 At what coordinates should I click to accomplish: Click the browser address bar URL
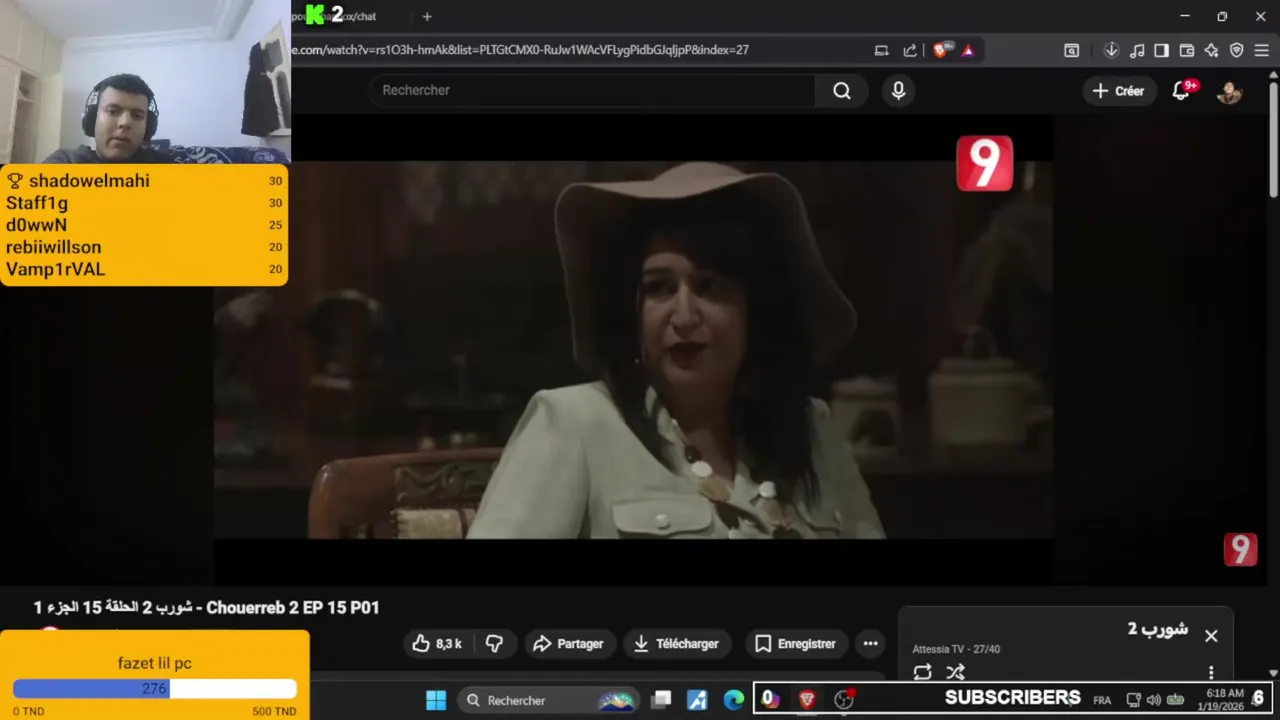click(x=520, y=50)
